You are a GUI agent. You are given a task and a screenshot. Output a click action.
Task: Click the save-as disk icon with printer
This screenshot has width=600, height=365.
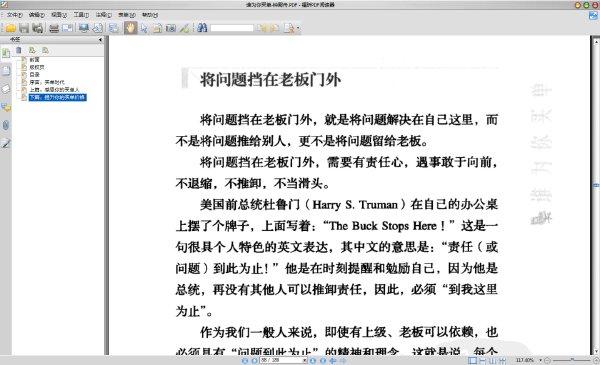[38, 28]
